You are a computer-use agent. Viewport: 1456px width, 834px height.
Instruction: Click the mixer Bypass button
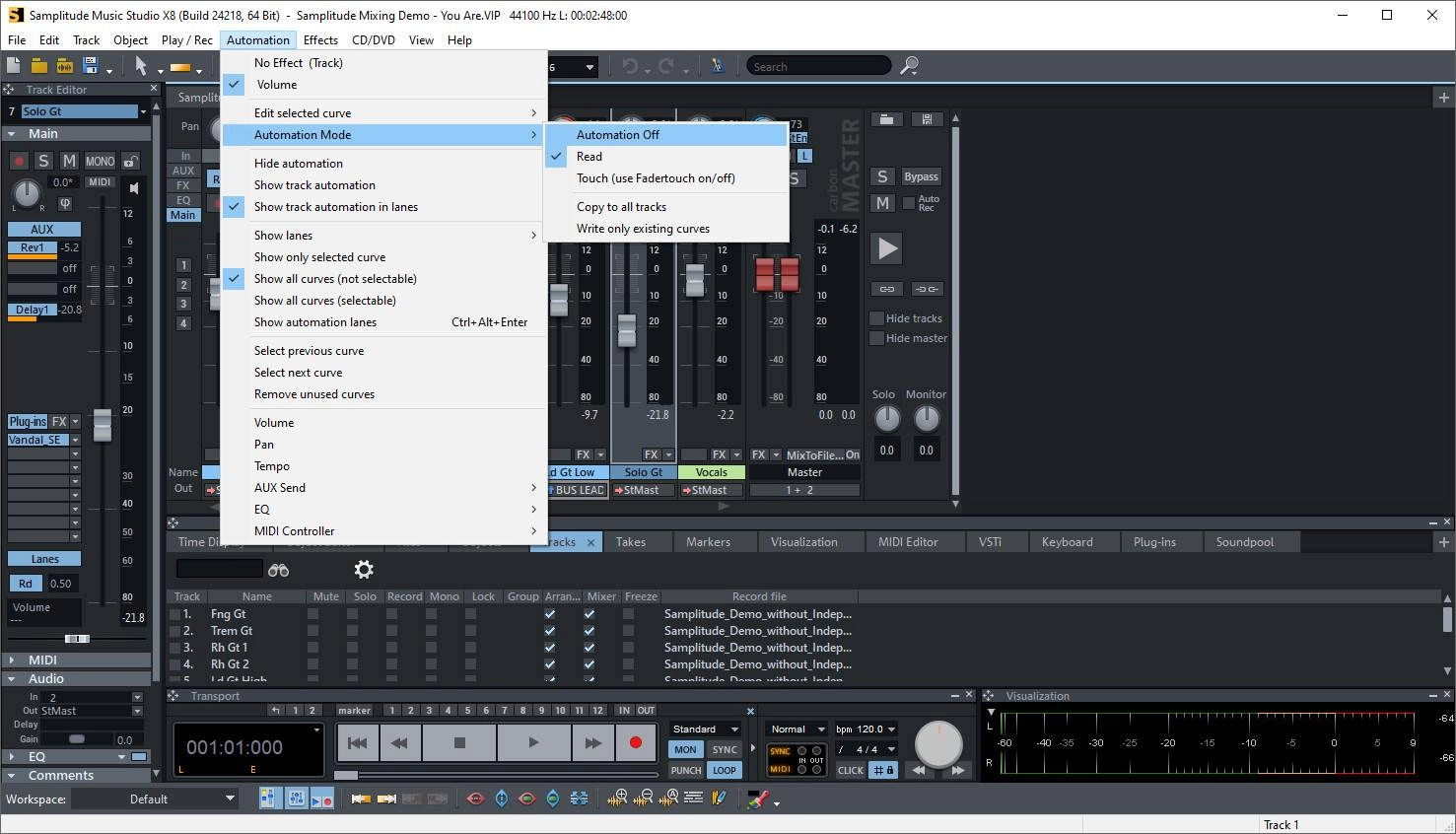[921, 176]
